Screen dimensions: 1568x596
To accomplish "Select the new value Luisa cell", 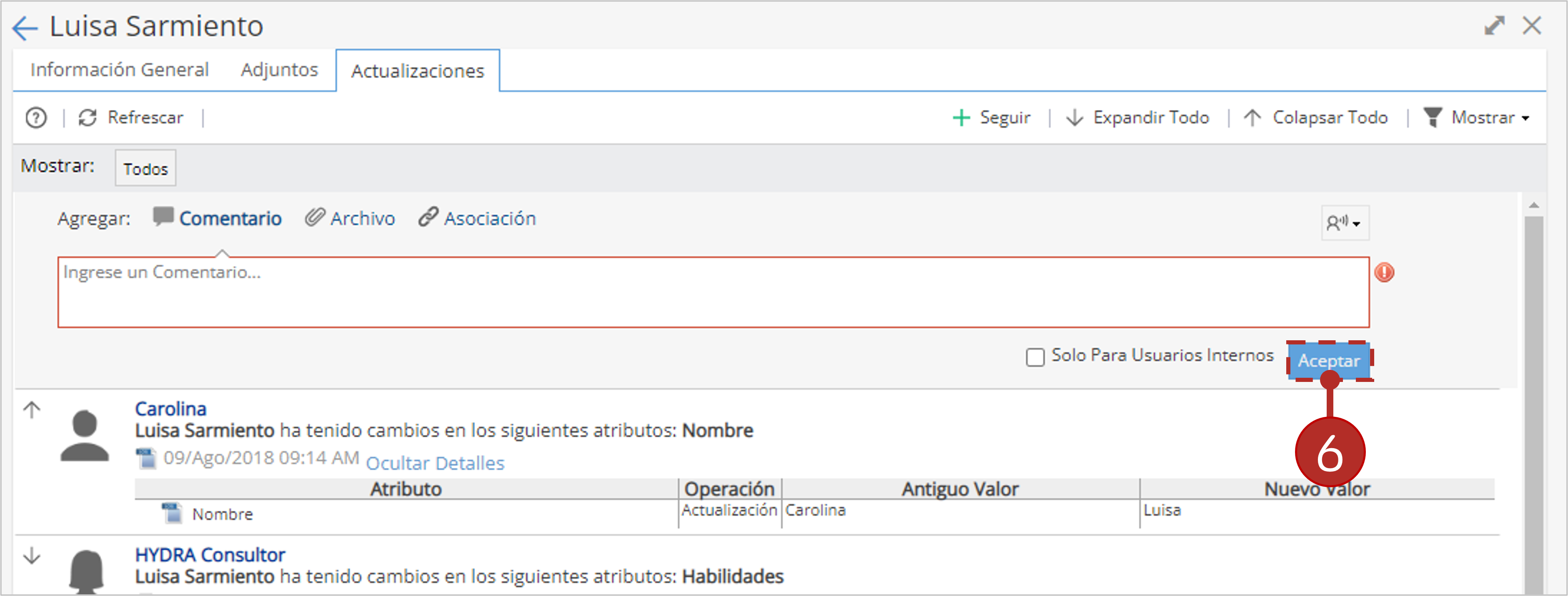I will tap(1317, 510).
